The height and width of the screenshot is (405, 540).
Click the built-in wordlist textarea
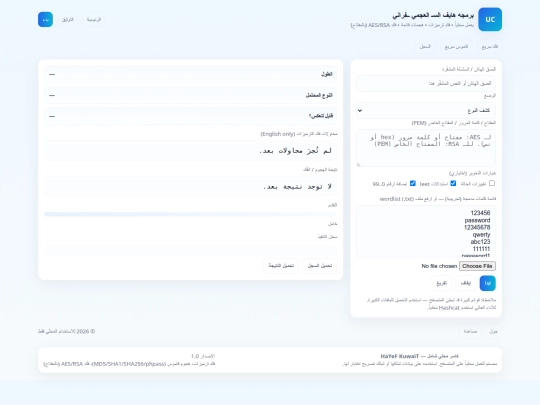[426, 231]
